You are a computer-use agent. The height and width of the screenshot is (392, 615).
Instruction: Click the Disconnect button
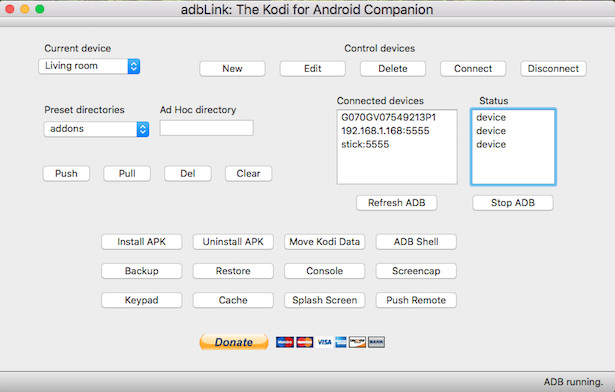tap(553, 69)
